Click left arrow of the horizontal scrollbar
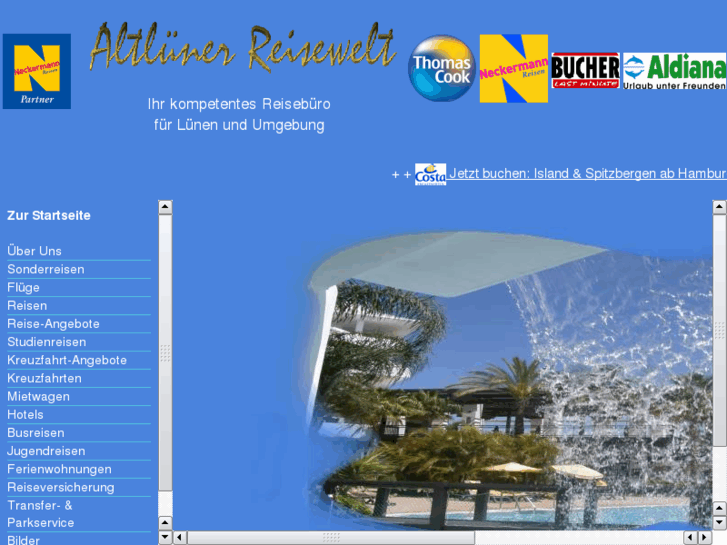The image size is (727, 545). click(x=180, y=538)
